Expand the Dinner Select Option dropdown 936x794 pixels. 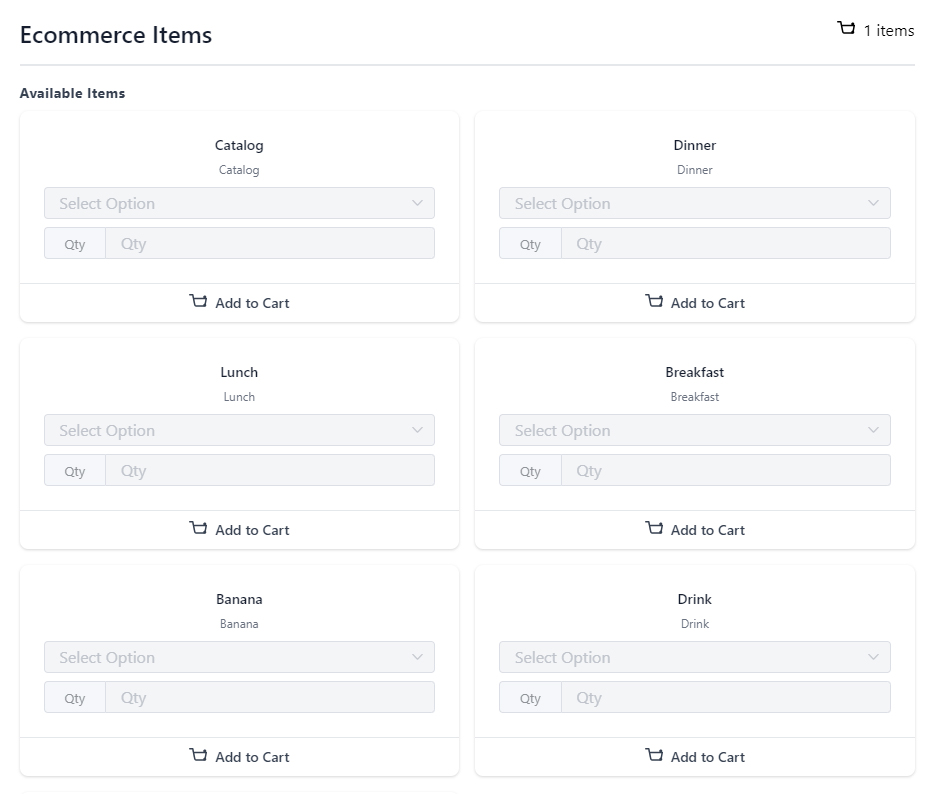(694, 203)
